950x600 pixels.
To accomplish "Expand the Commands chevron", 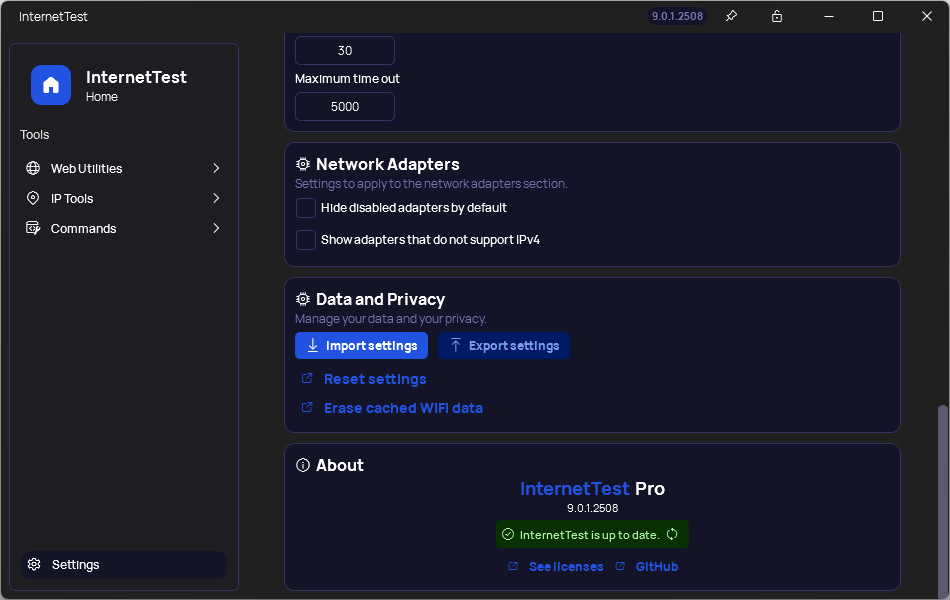I will (x=216, y=228).
